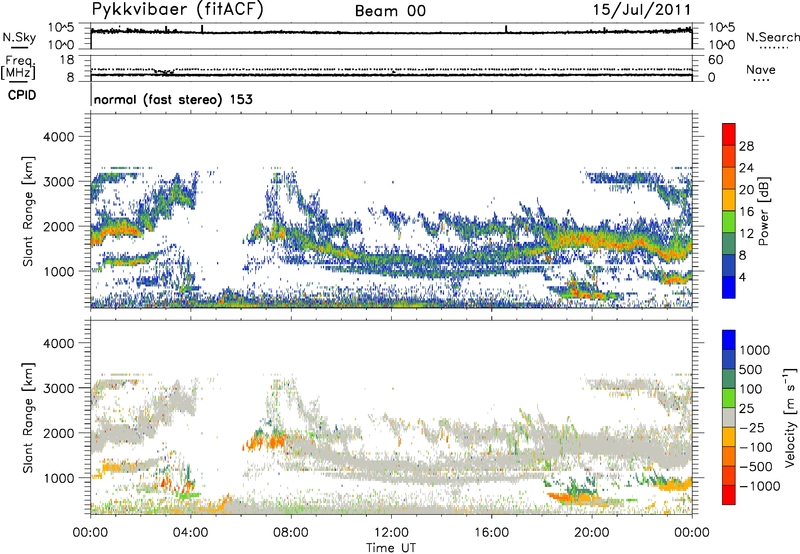This screenshot has width=800, height=554.
Task: Click '2000' tick on velocity panel range axis
Action: [x=58, y=433]
